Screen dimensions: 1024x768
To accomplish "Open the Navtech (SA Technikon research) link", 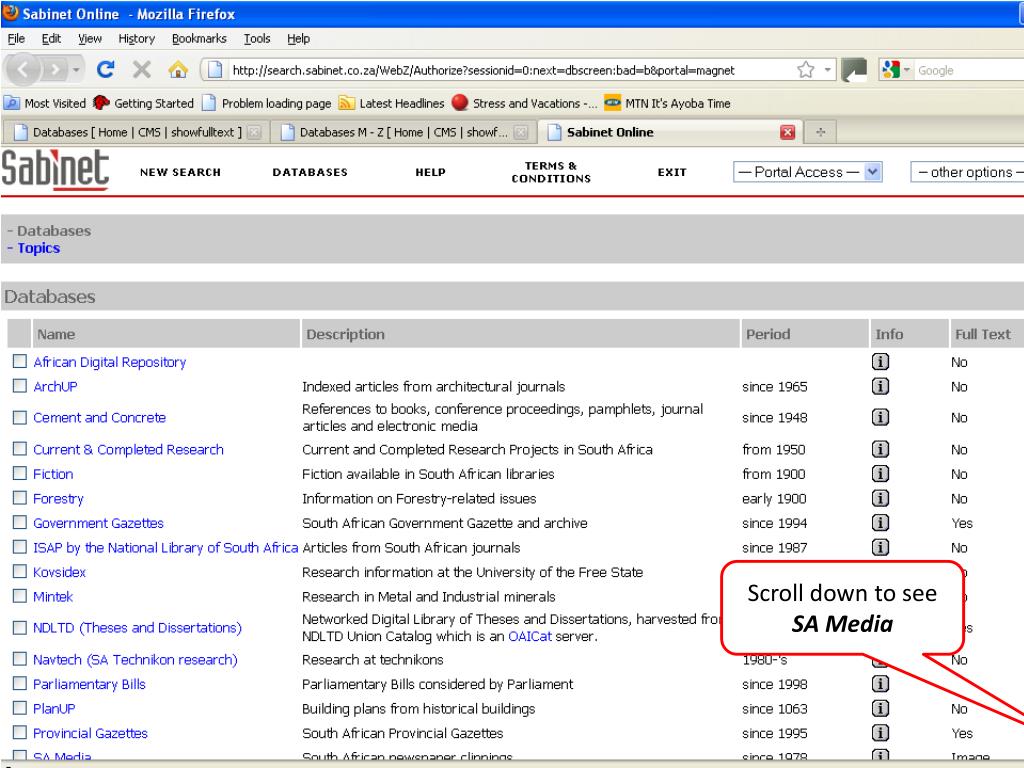I will click(135, 660).
